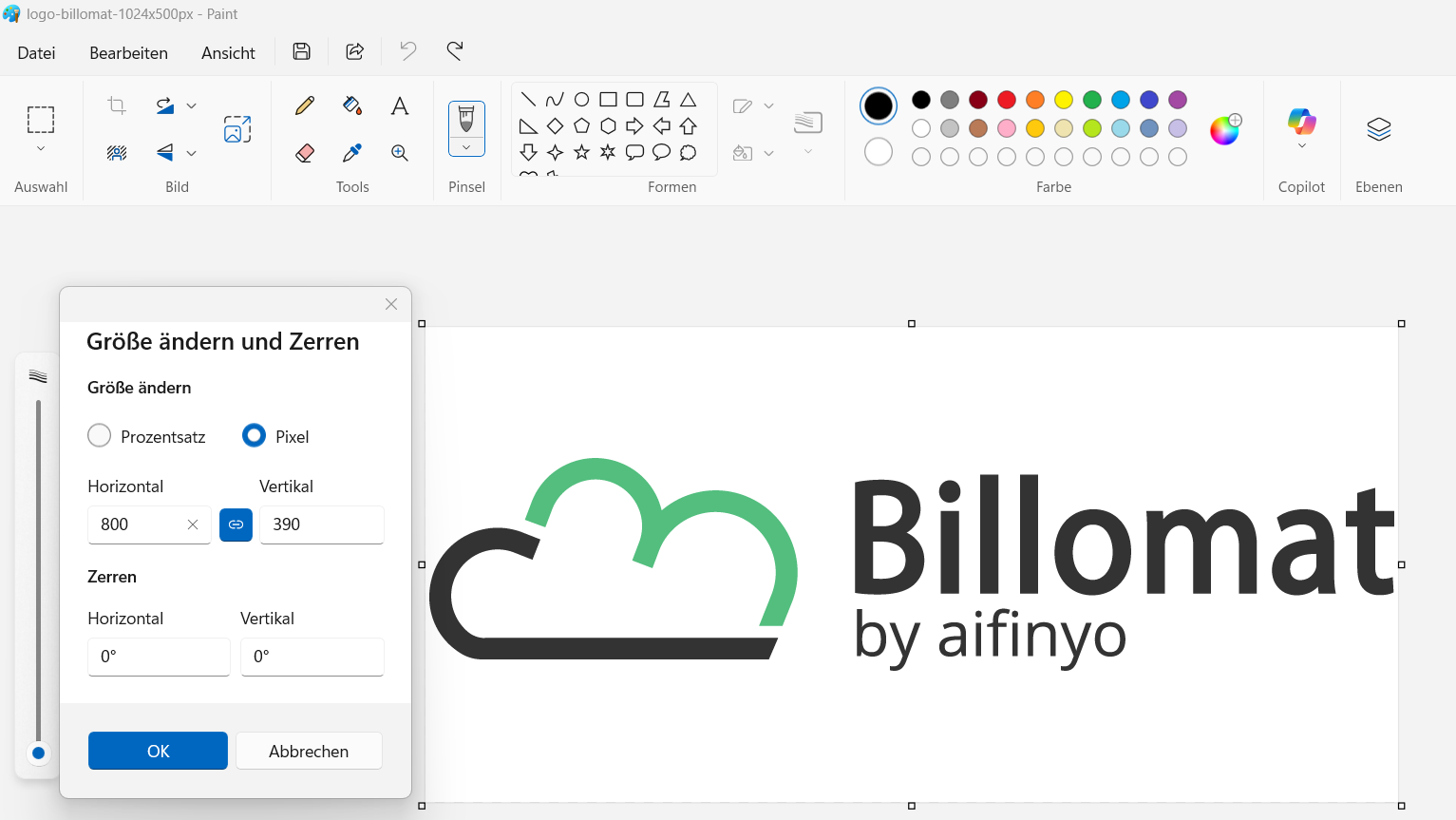
Task: Click the Horizontal skew field under Zerren
Action: tap(159, 657)
